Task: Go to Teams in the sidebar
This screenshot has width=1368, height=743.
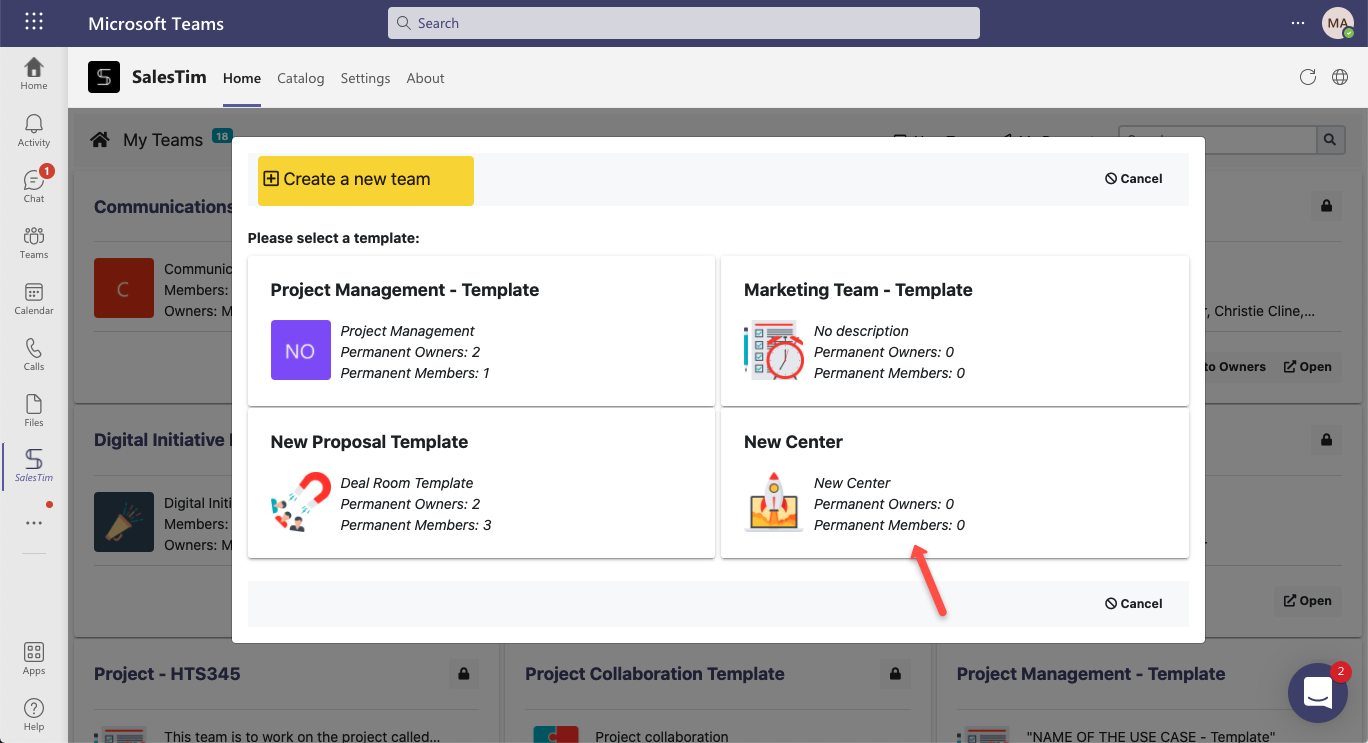Action: click(x=34, y=242)
